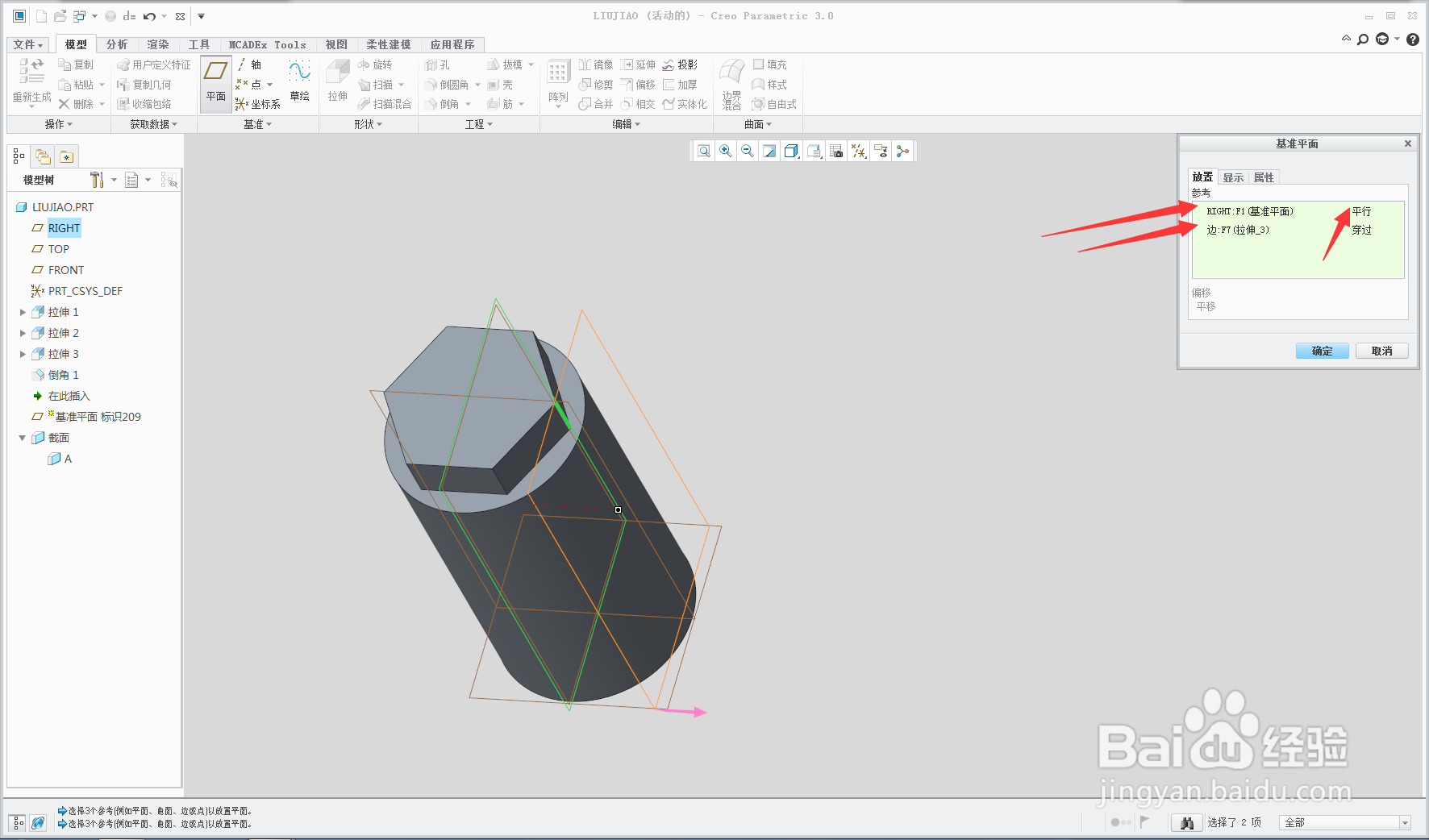Click the 确定 button in datum plane dialog
Image resolution: width=1429 pixels, height=840 pixels.
pos(1322,351)
